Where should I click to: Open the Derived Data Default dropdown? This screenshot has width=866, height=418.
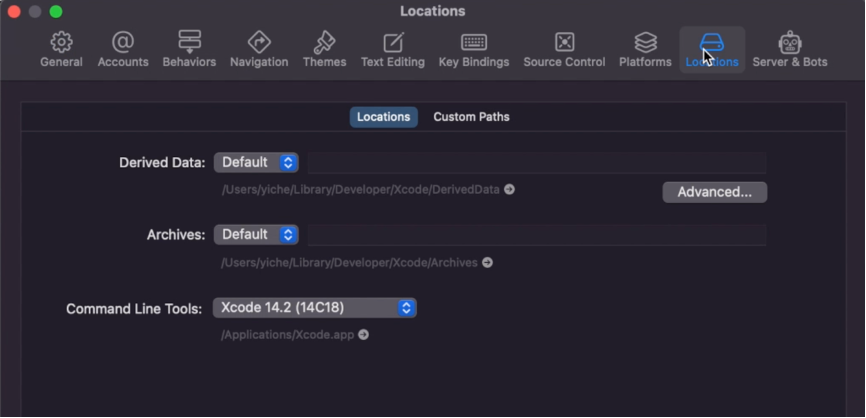click(256, 162)
